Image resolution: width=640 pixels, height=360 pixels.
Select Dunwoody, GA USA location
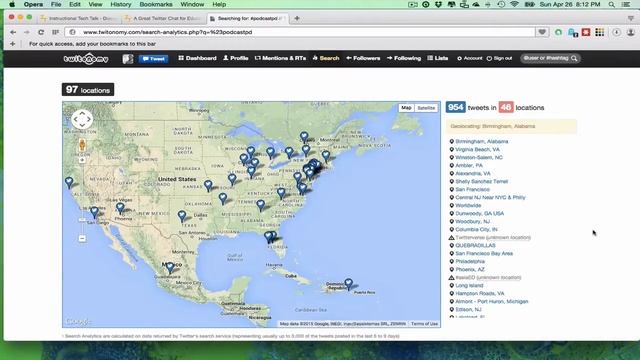[x=479, y=213]
